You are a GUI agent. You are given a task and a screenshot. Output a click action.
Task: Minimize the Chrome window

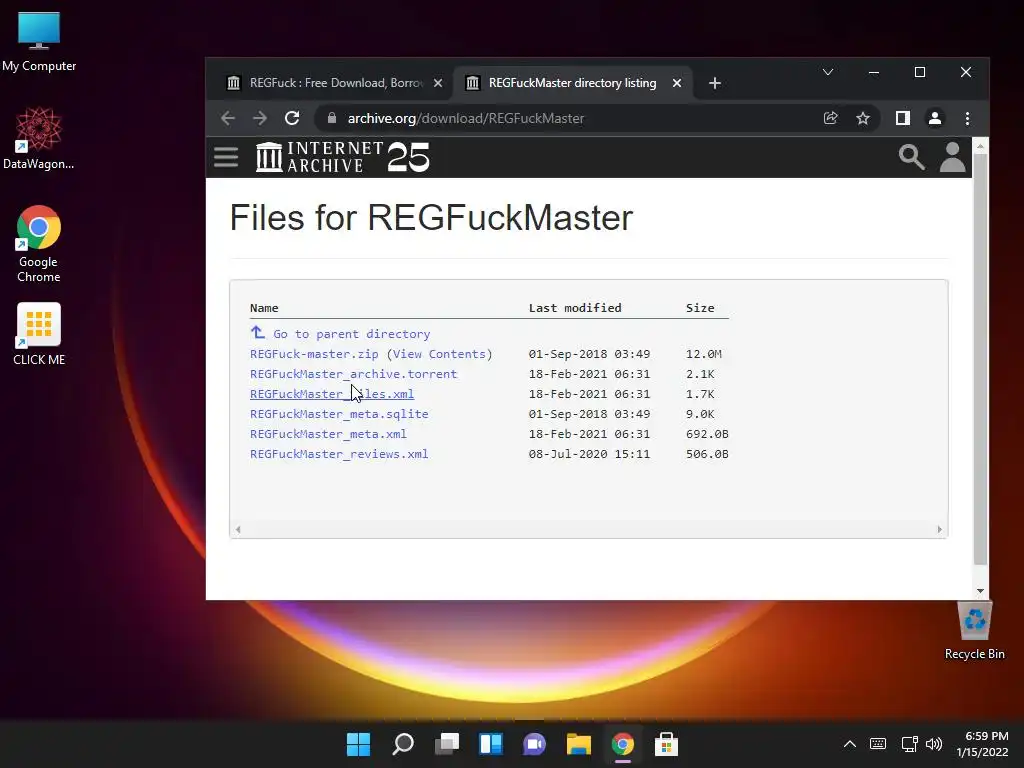point(874,72)
